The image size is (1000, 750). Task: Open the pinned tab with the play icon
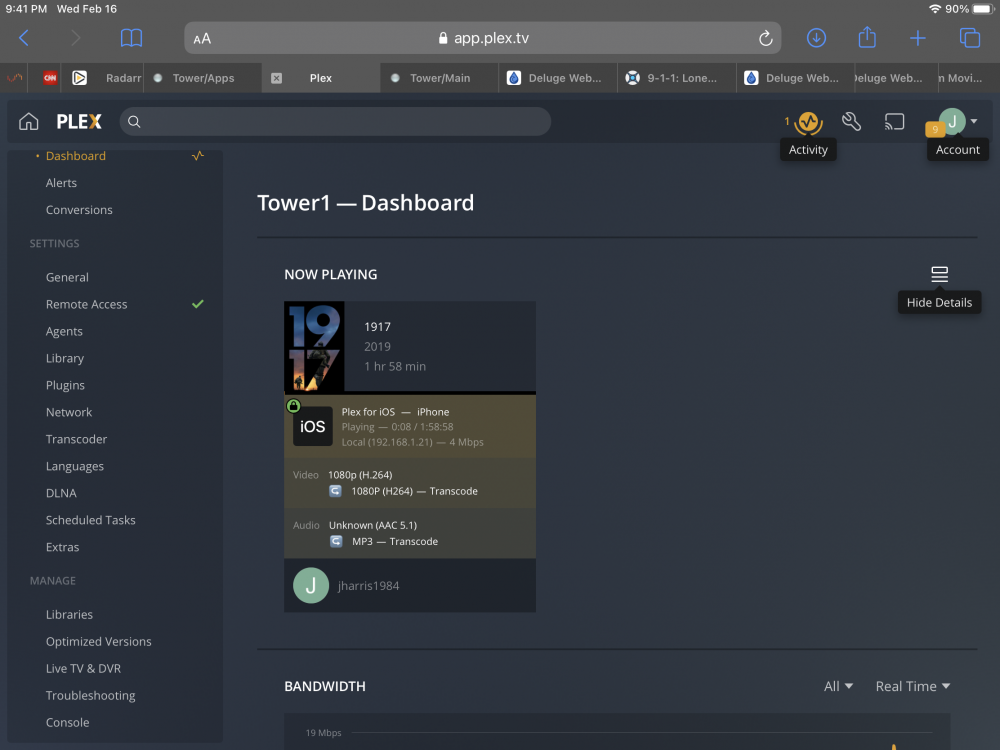click(79, 78)
